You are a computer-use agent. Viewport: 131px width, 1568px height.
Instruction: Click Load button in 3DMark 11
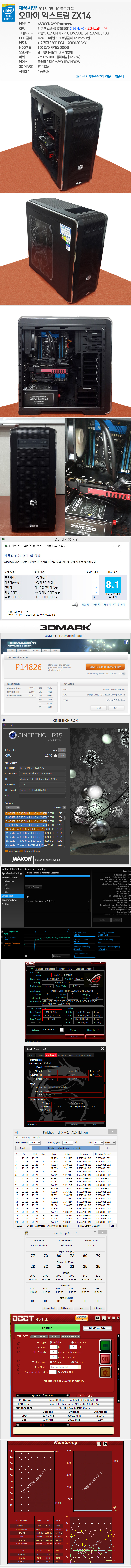click(99, 708)
